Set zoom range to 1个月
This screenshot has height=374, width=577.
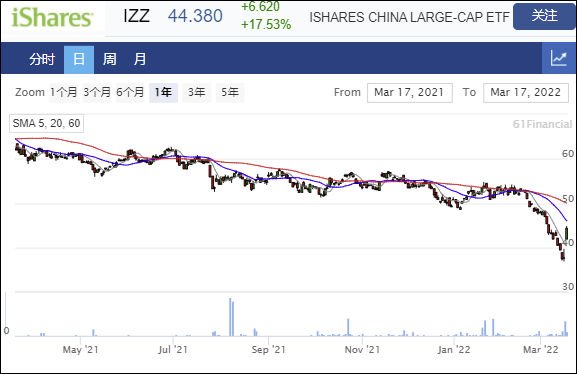(64, 92)
